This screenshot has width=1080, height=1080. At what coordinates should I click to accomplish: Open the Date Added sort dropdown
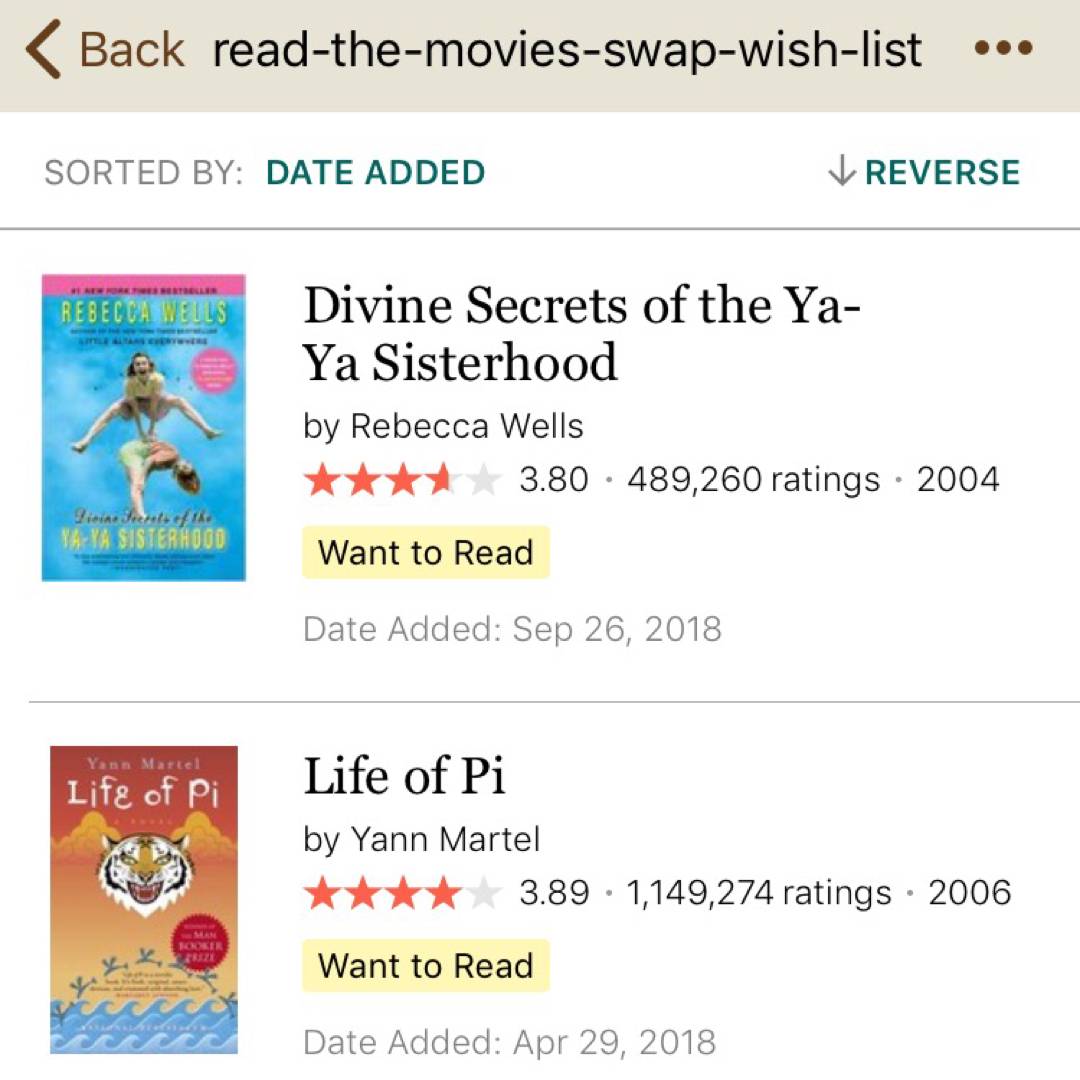coord(375,173)
